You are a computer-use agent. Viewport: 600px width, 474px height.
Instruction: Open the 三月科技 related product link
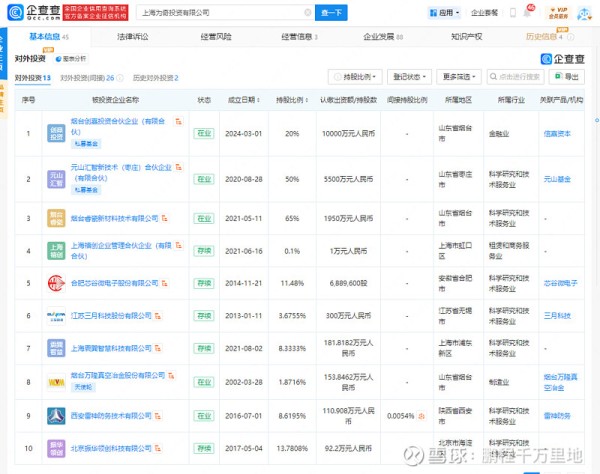pos(557,316)
